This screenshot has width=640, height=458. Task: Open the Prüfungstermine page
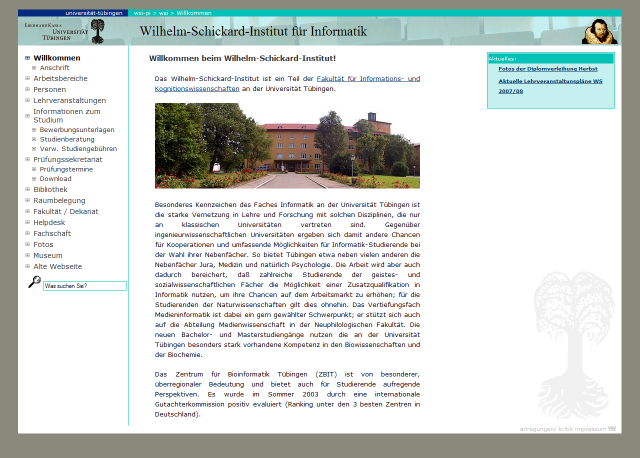tap(66, 169)
